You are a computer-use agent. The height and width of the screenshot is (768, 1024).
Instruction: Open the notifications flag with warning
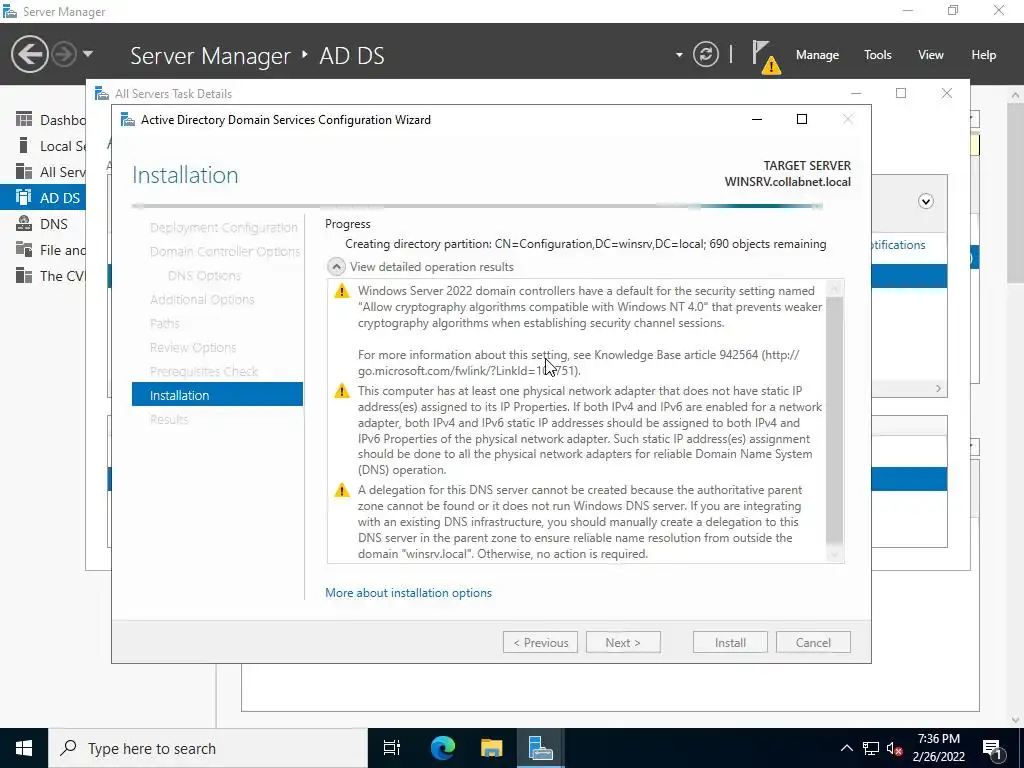coord(765,56)
